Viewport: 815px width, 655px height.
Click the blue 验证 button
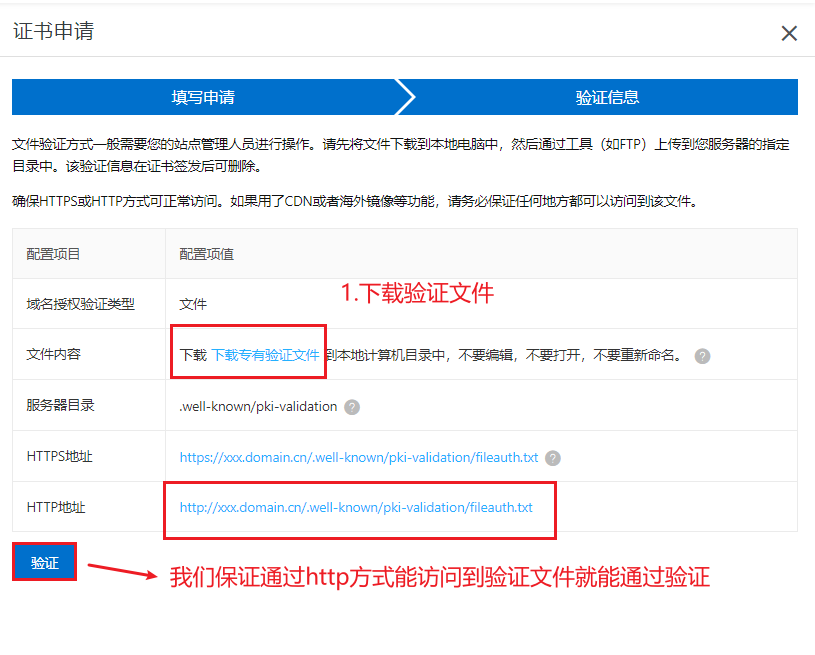pos(45,562)
